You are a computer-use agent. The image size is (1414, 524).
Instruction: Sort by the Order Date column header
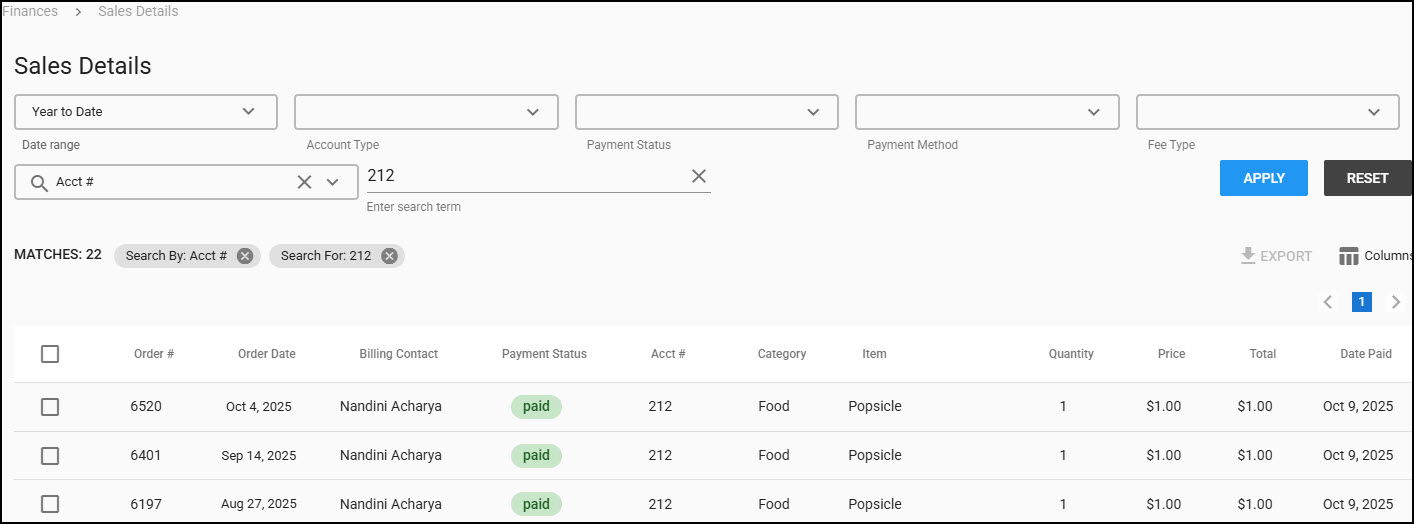pos(266,354)
